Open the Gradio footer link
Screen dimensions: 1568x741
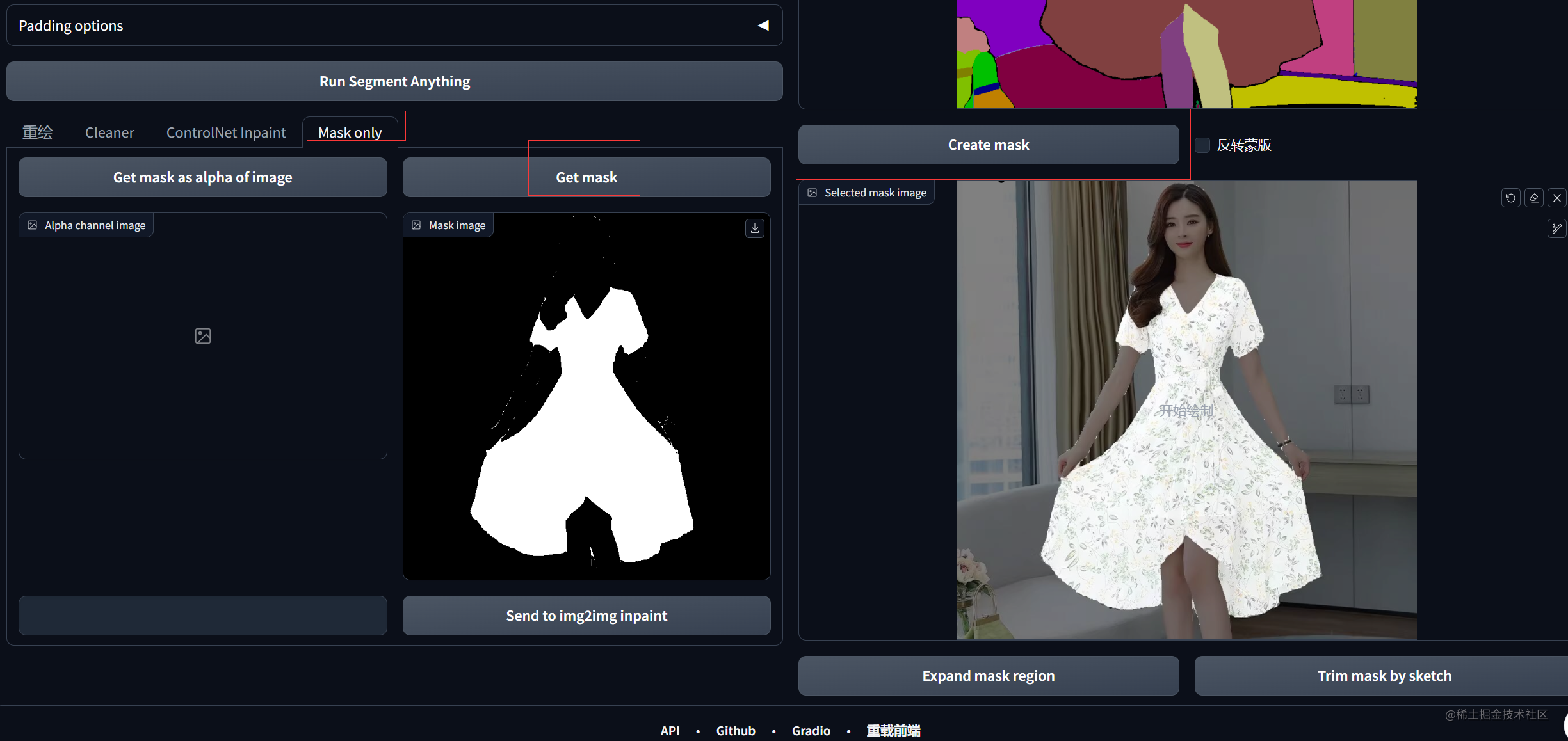811,731
